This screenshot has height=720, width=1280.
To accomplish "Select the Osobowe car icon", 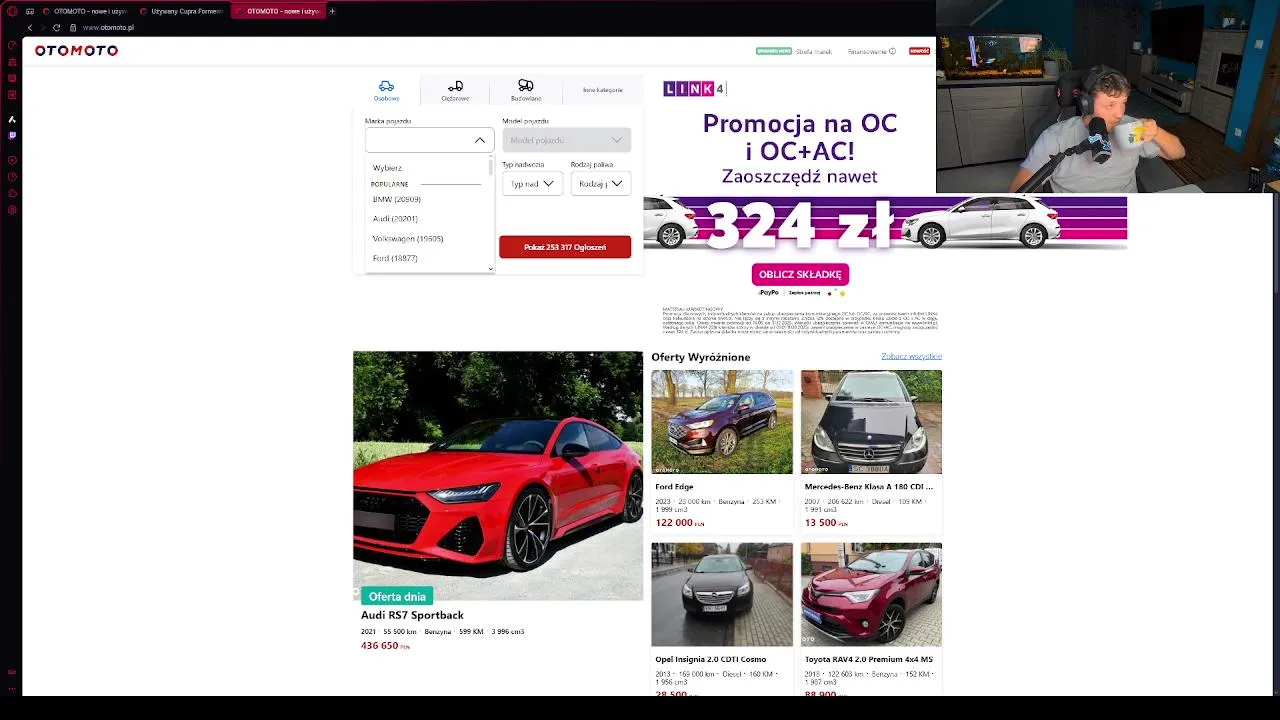I will pyautogui.click(x=386, y=86).
